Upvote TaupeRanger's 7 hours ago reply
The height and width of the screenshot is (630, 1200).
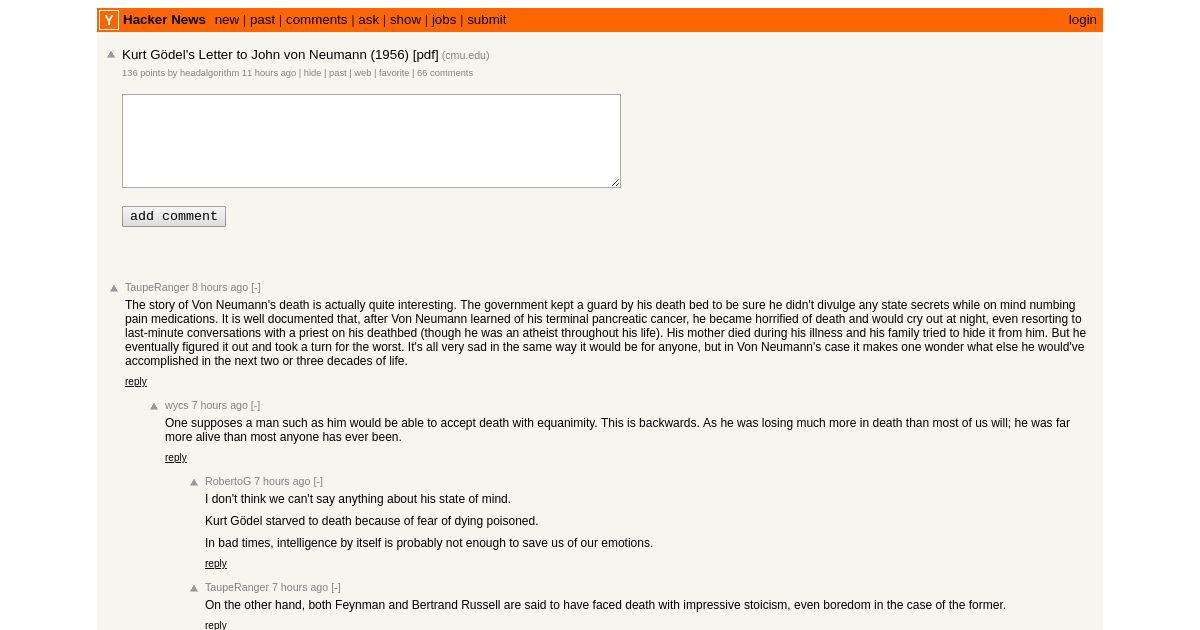point(194,588)
